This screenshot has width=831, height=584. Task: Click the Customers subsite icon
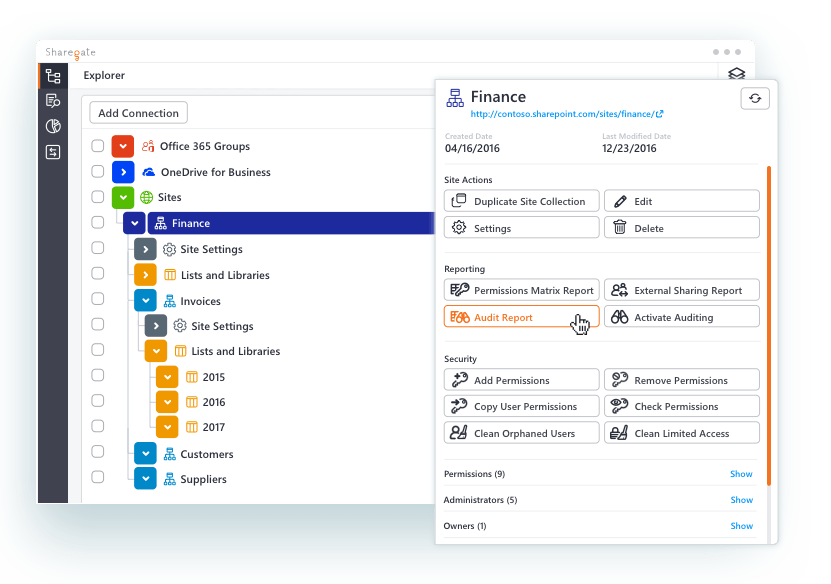170,454
